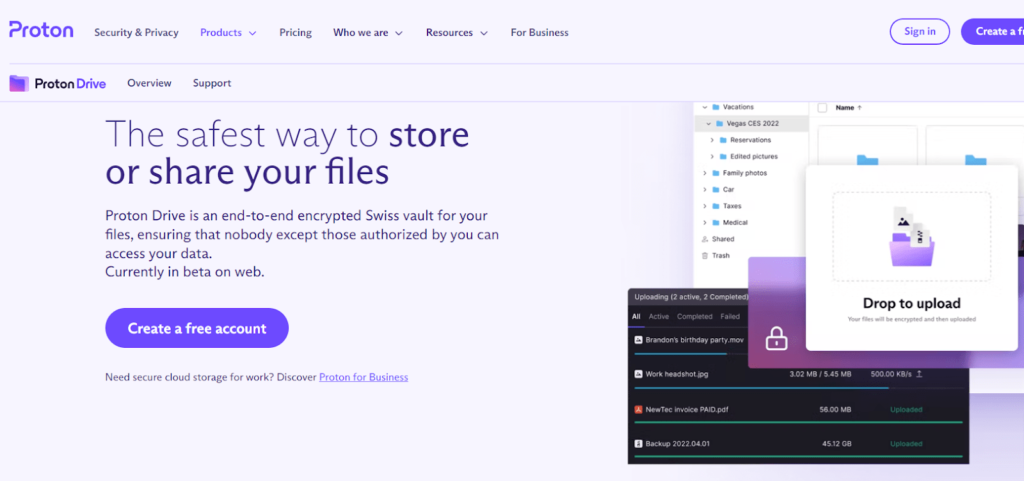
Task: Open the Resources dropdown
Action: pos(456,33)
